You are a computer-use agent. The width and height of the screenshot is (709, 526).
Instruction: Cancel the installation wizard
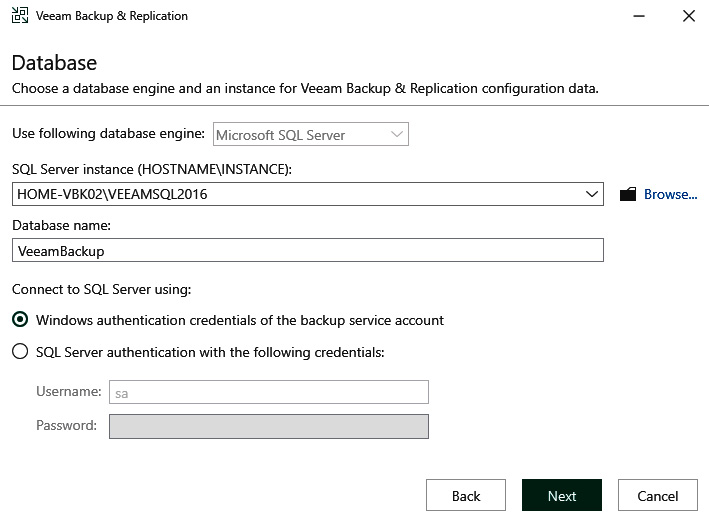coord(658,495)
